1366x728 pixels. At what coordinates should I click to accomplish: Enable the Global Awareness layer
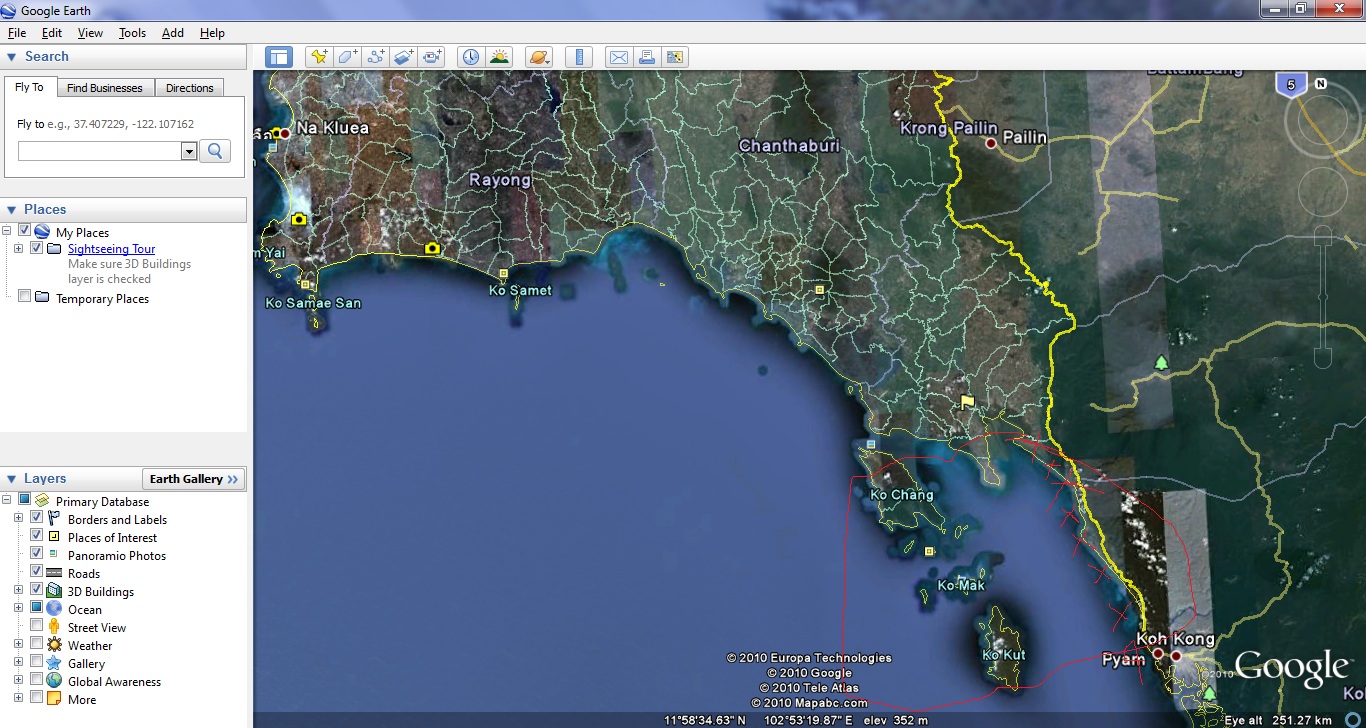point(37,680)
